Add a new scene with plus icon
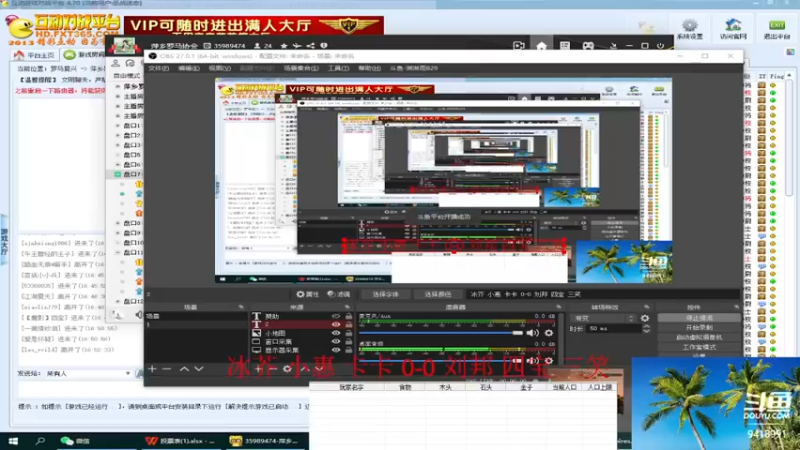This screenshot has height=450, width=800. point(152,368)
